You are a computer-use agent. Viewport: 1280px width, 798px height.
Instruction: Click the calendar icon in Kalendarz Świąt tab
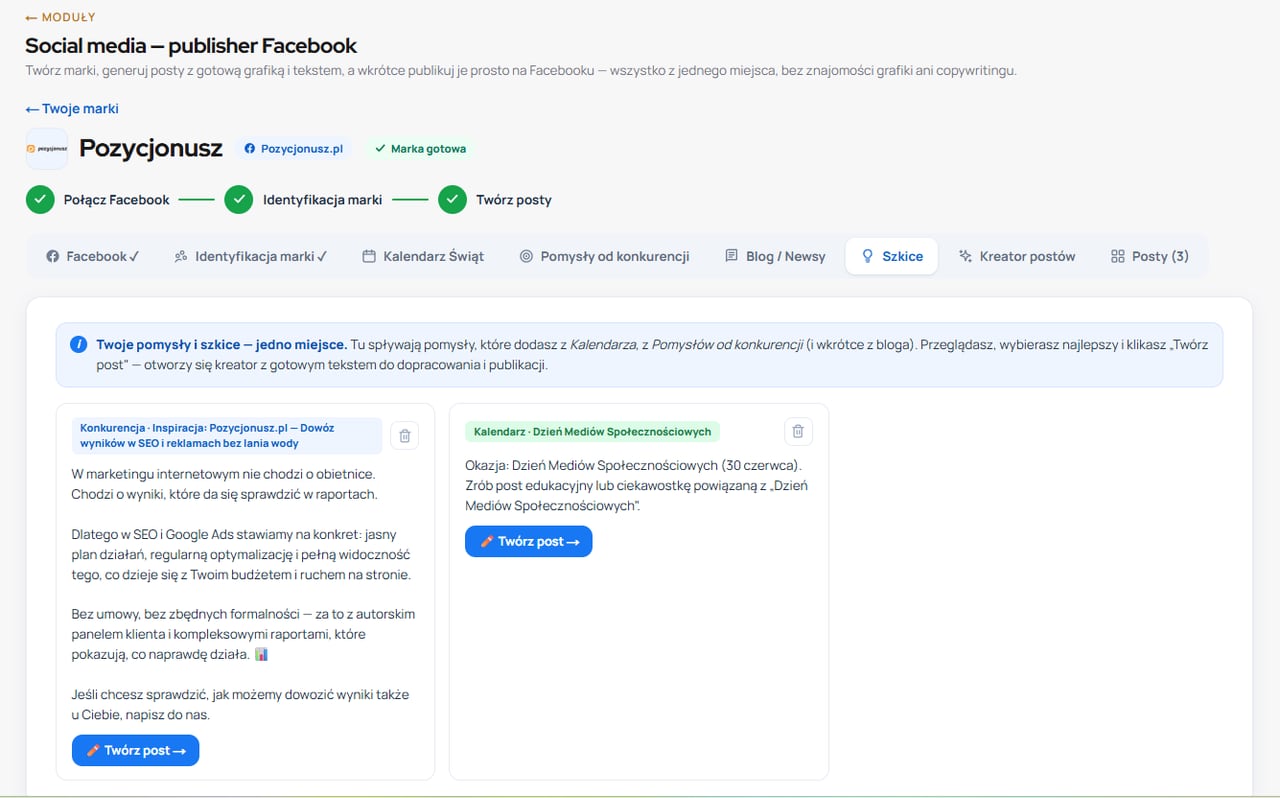(369, 256)
